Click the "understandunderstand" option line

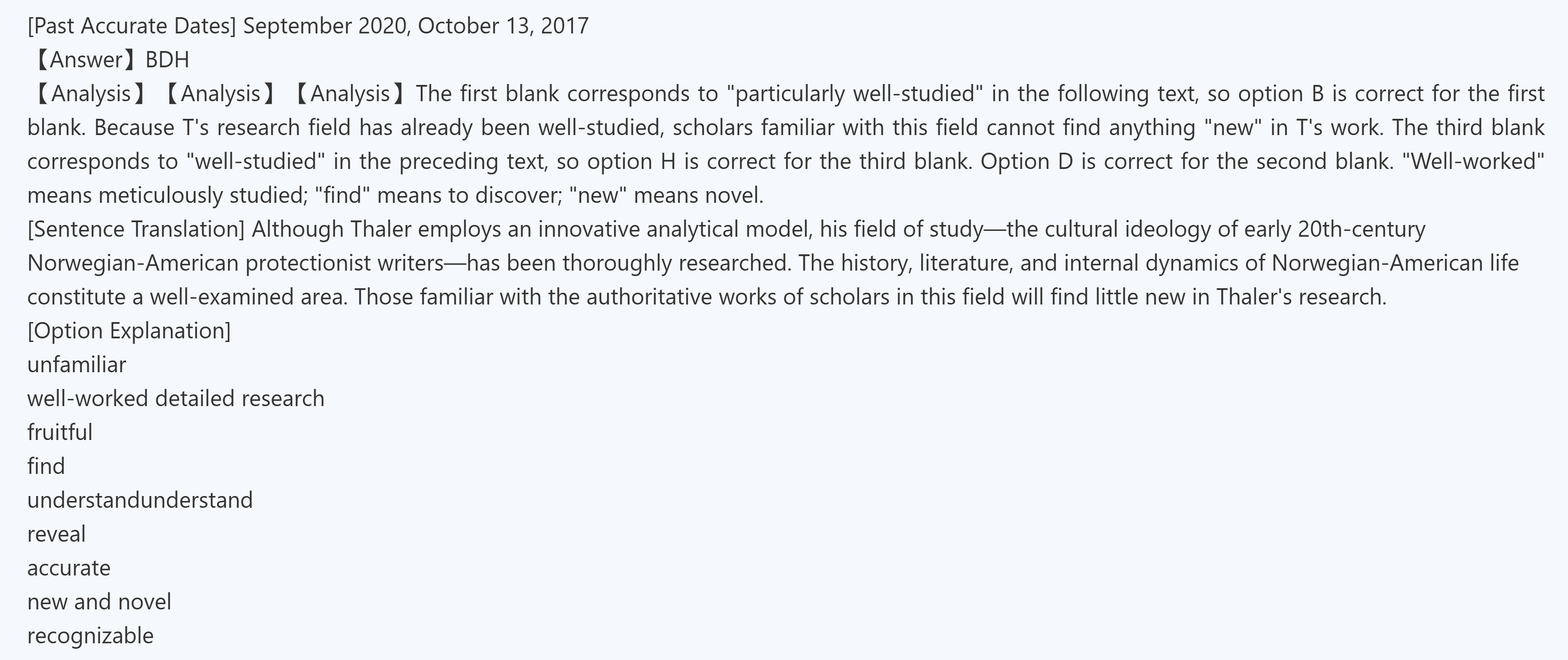pyautogui.click(x=140, y=501)
